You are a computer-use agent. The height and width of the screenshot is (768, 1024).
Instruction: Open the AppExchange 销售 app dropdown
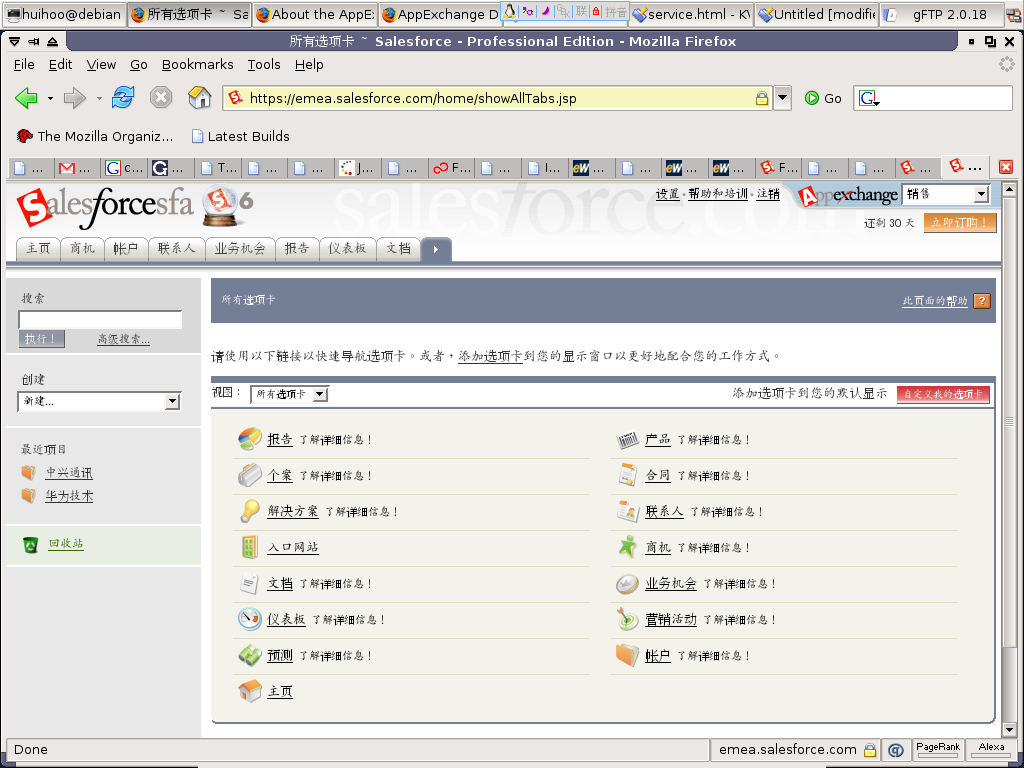tap(946, 194)
